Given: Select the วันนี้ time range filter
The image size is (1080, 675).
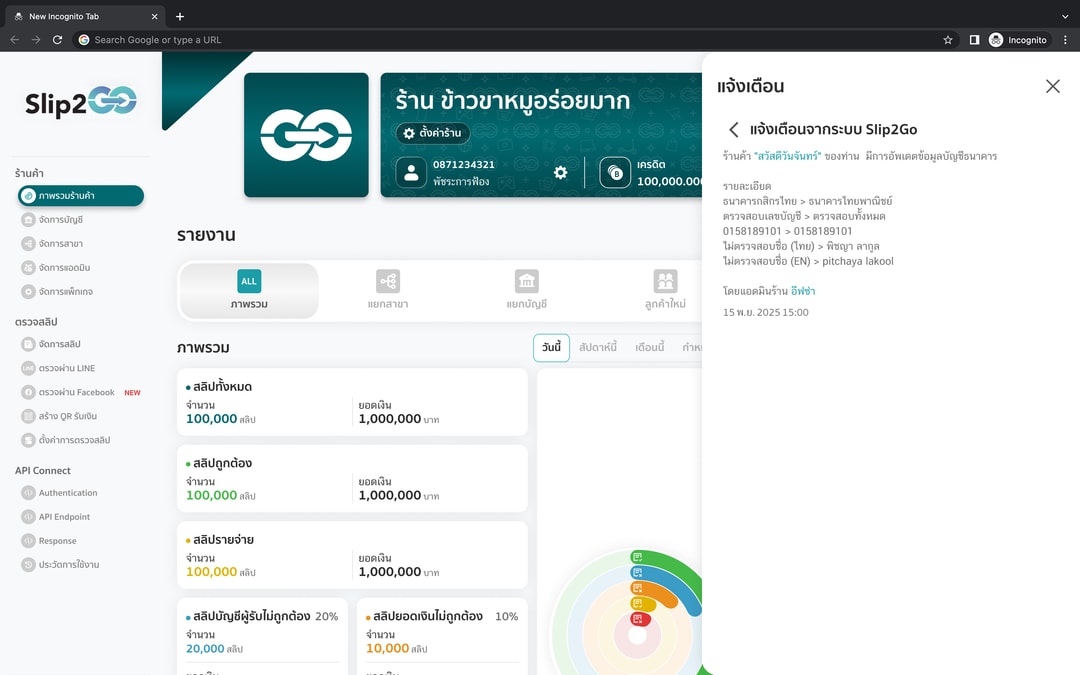Looking at the screenshot, I should point(551,348).
